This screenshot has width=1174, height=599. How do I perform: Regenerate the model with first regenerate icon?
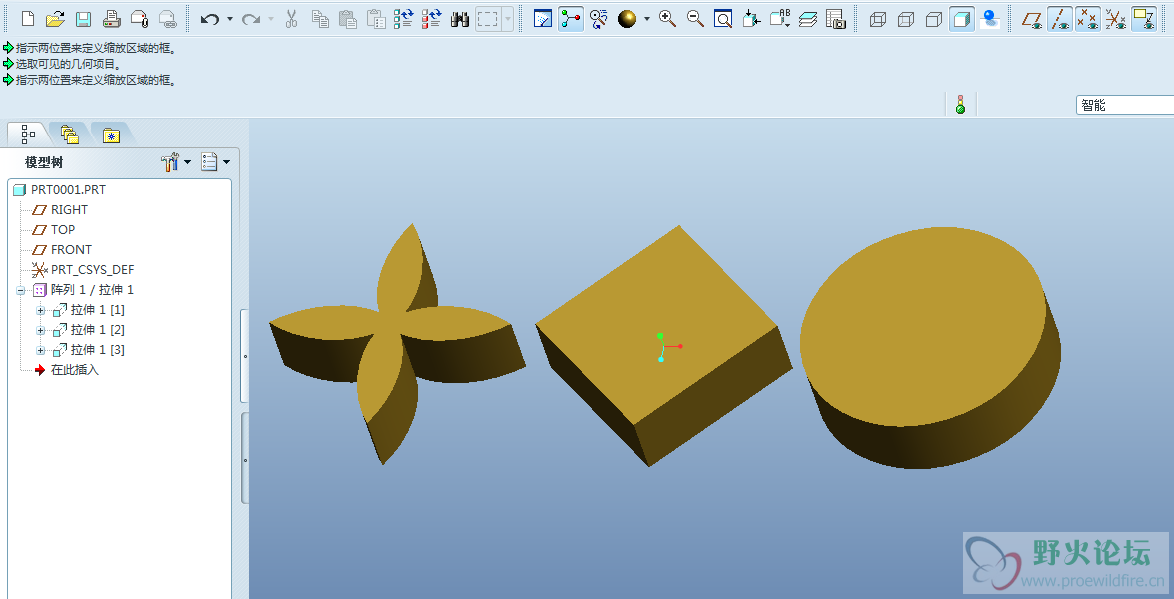click(x=404, y=19)
